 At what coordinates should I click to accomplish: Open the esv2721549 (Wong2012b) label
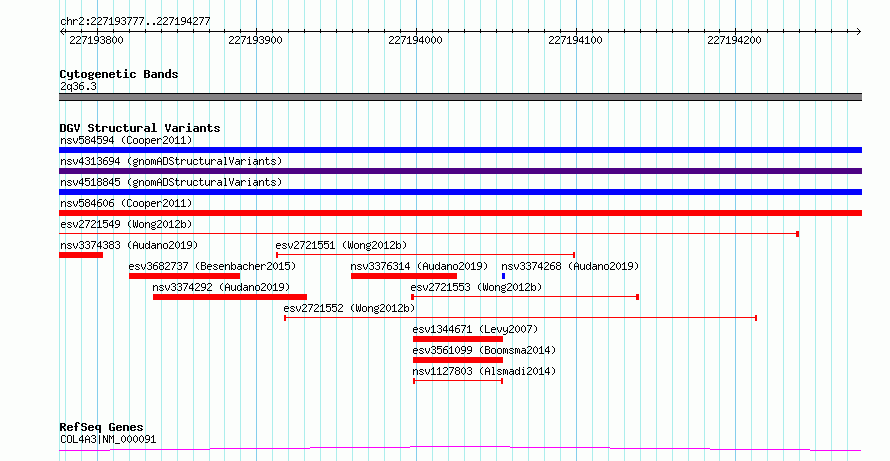(126, 224)
